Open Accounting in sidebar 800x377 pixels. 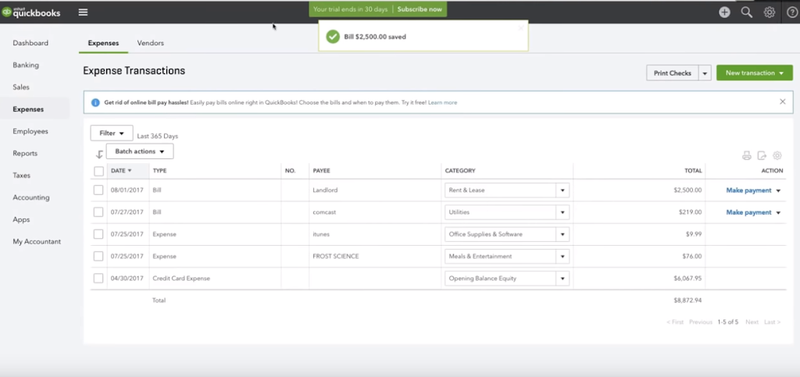[31, 197]
